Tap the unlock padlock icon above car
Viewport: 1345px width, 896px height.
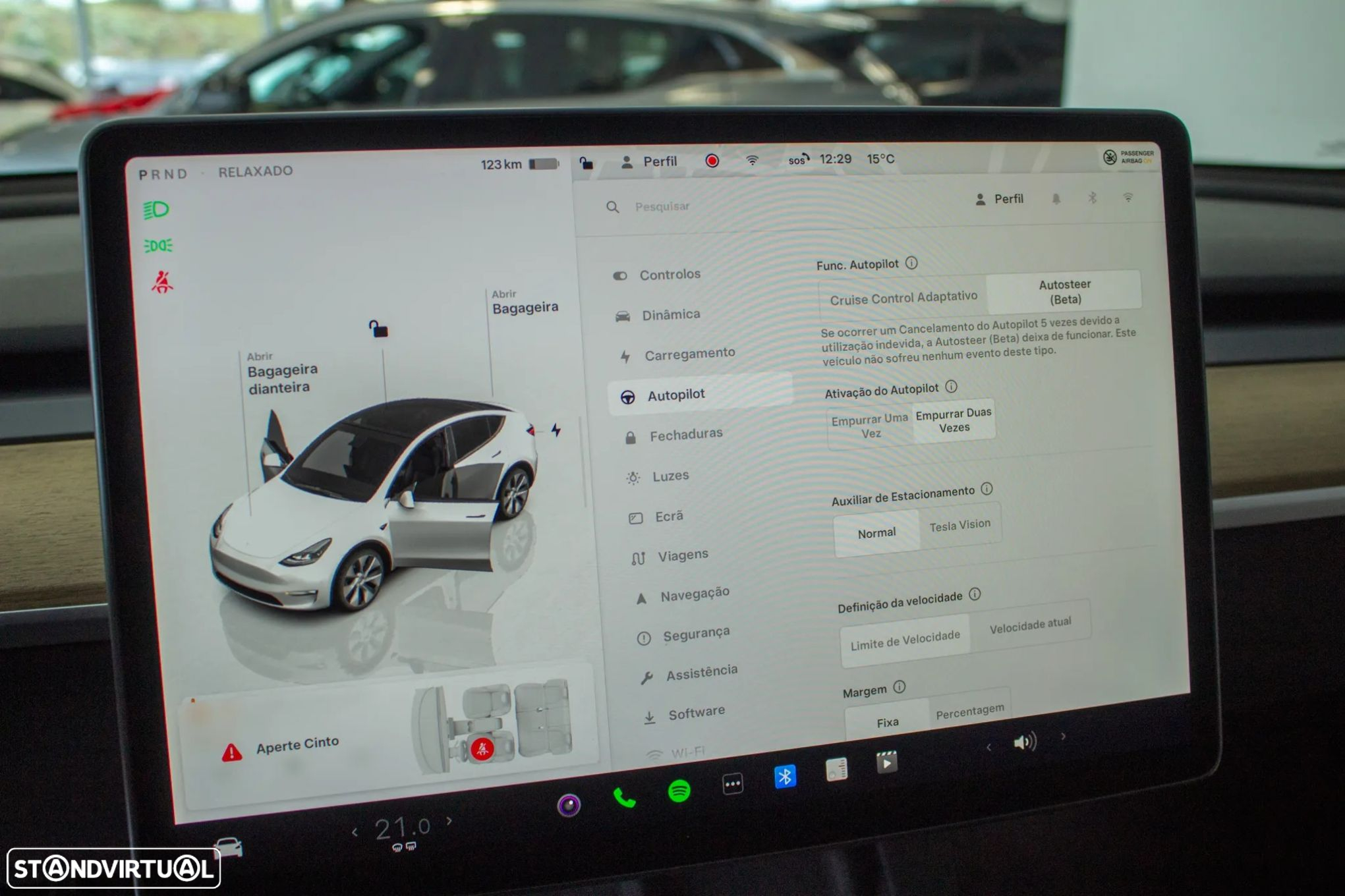pos(378,328)
